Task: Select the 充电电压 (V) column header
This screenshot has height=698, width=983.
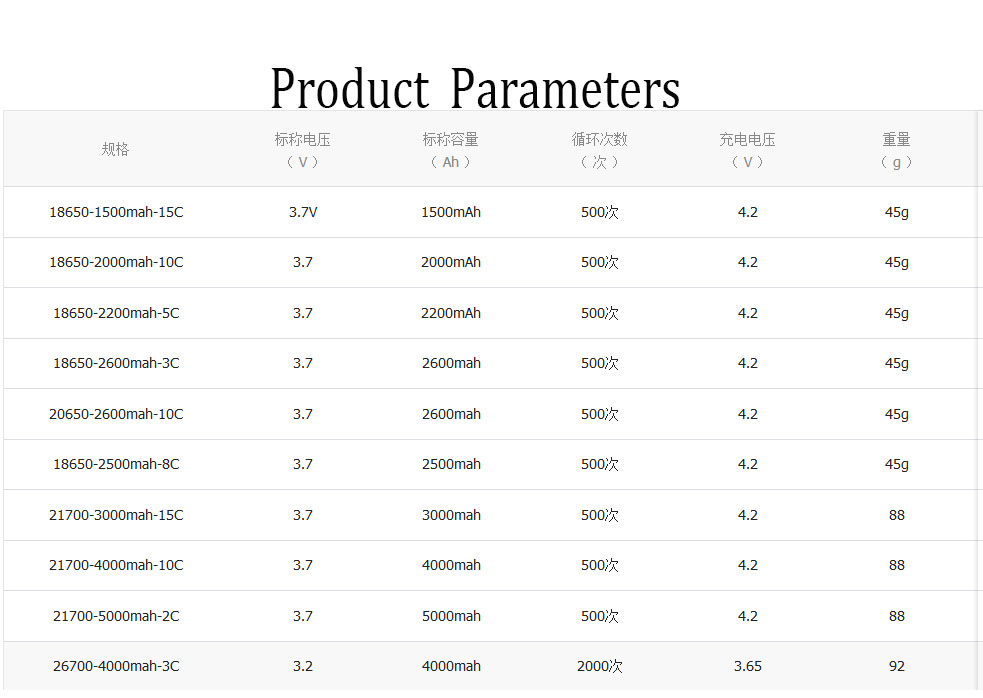Action: pos(747,151)
